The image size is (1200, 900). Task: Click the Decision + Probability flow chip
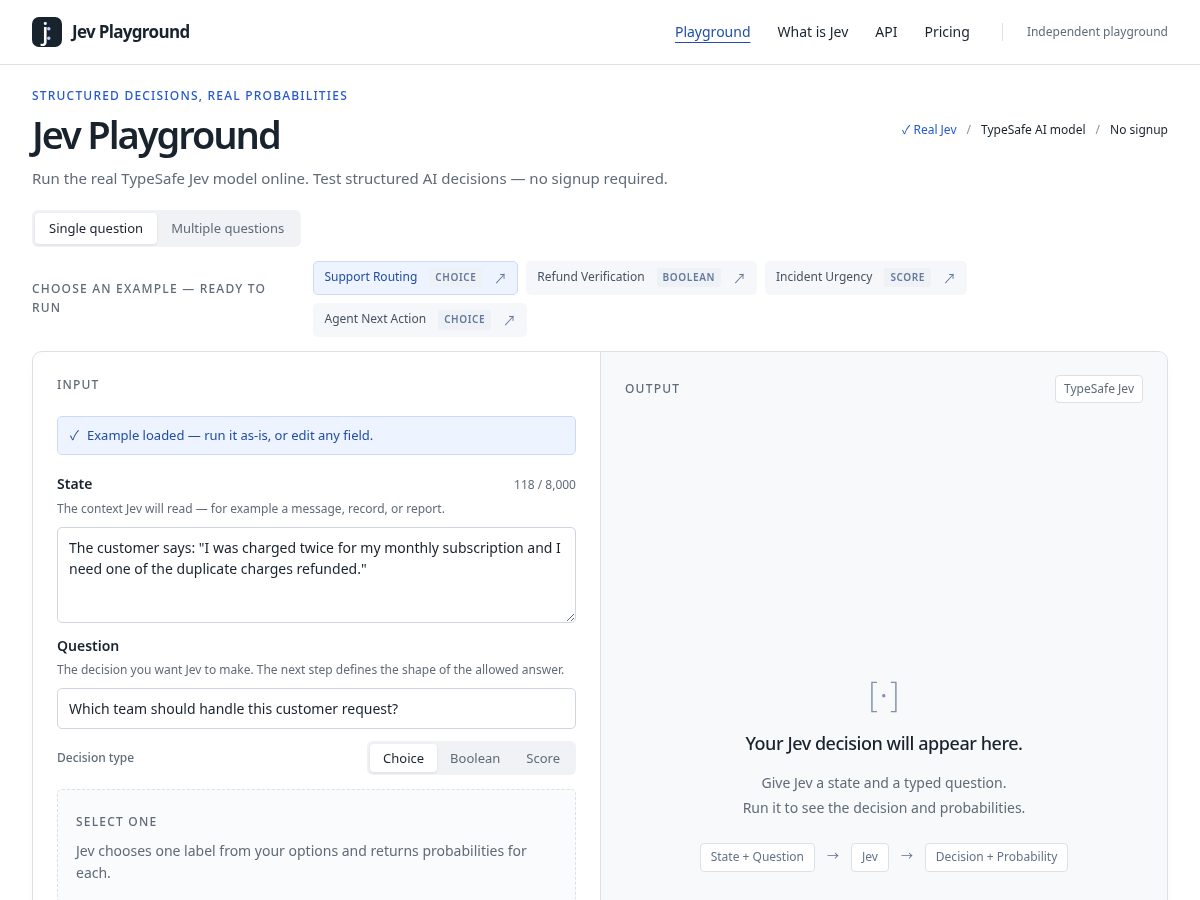pos(996,857)
